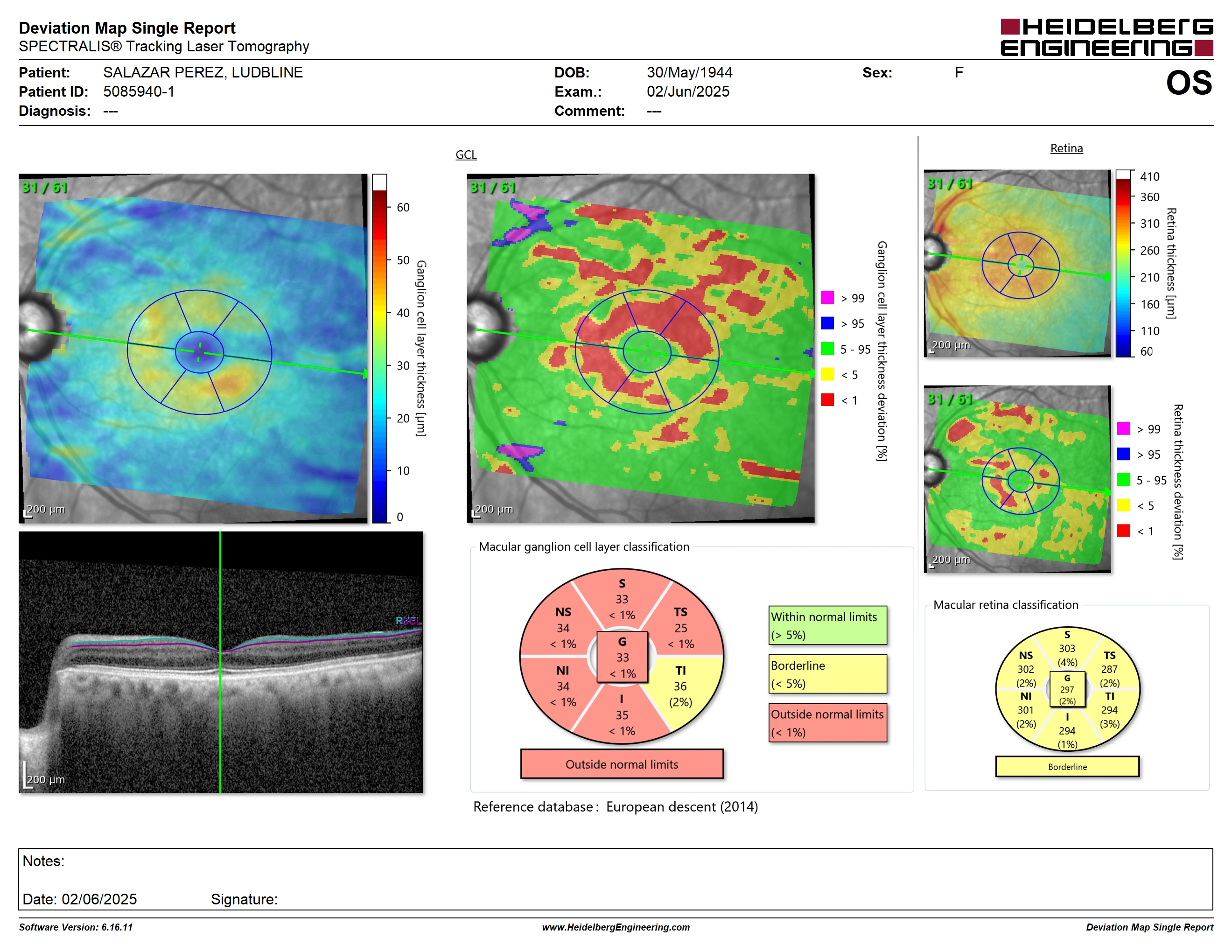Click retina sector NI value 301
This screenshot has height=952, width=1232.
pyautogui.click(x=1026, y=710)
